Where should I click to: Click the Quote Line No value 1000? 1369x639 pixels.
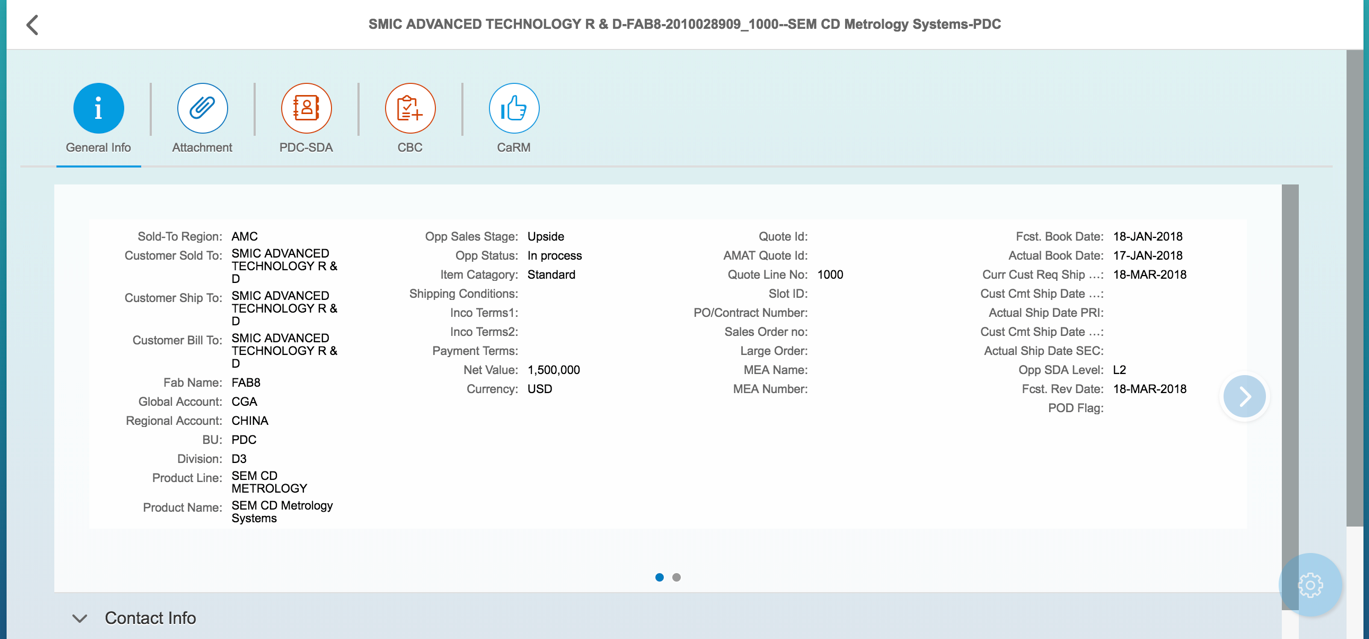click(830, 275)
